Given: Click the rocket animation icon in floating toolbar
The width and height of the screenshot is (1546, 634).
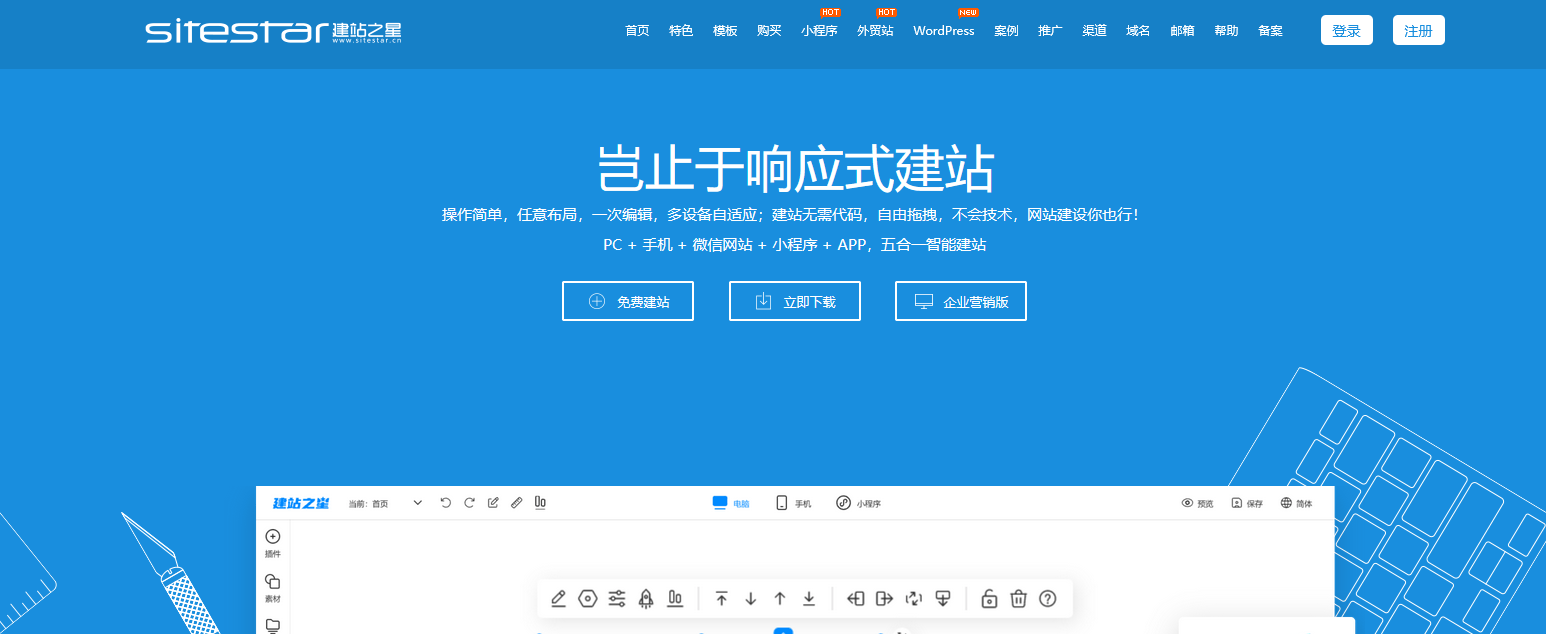Looking at the screenshot, I should click(646, 599).
